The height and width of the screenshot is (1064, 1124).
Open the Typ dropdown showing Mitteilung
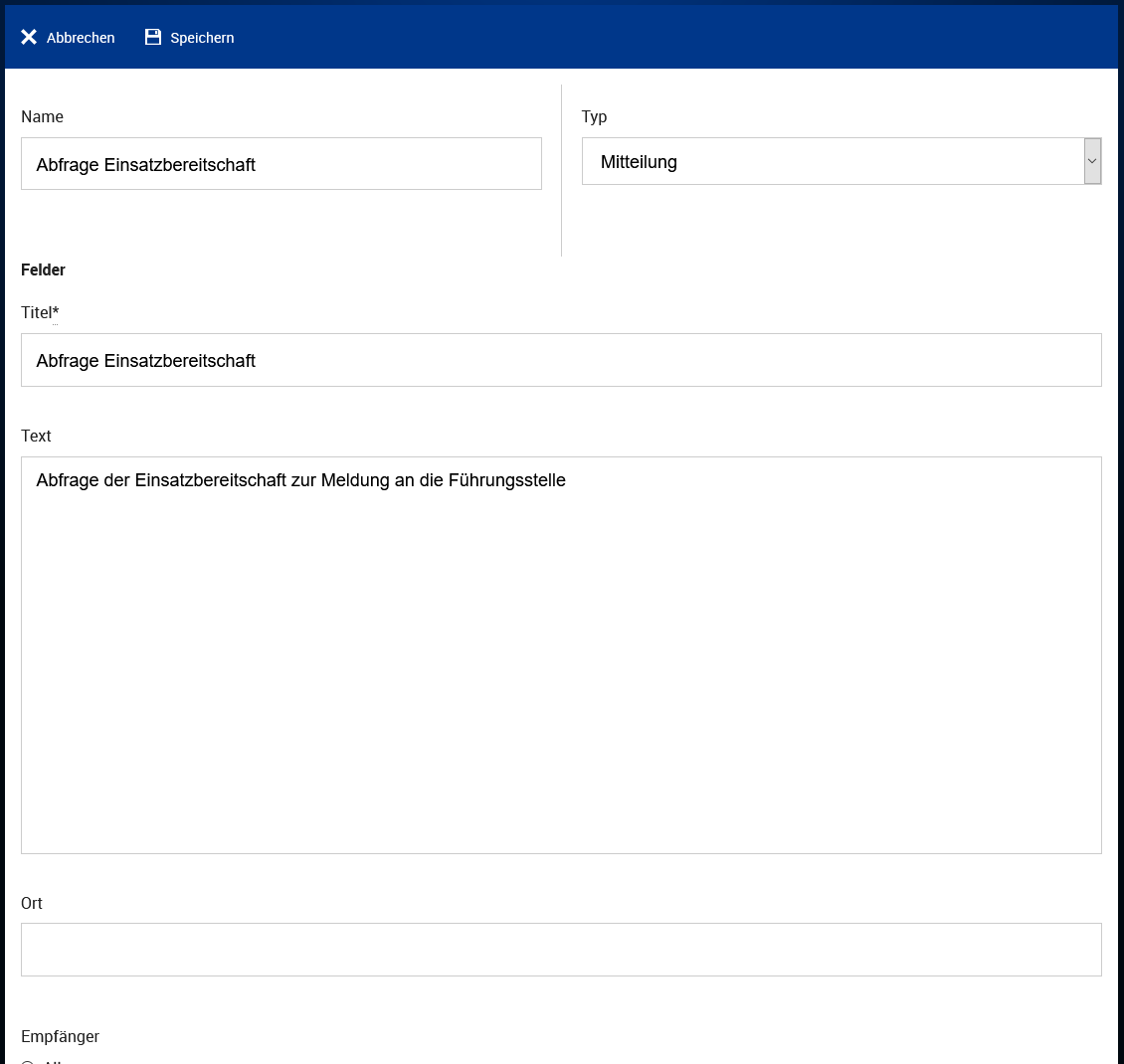tap(841, 161)
